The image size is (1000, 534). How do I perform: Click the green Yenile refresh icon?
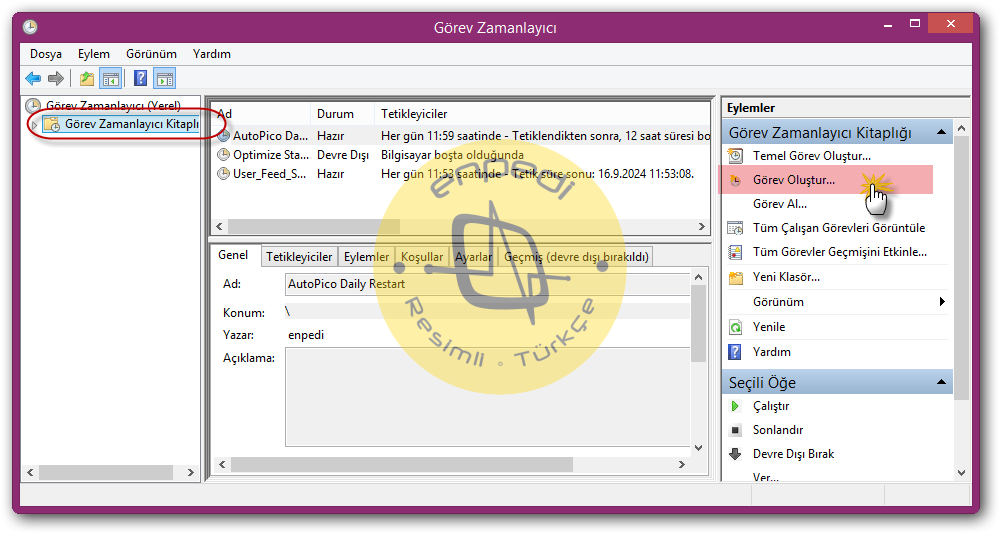pos(735,327)
